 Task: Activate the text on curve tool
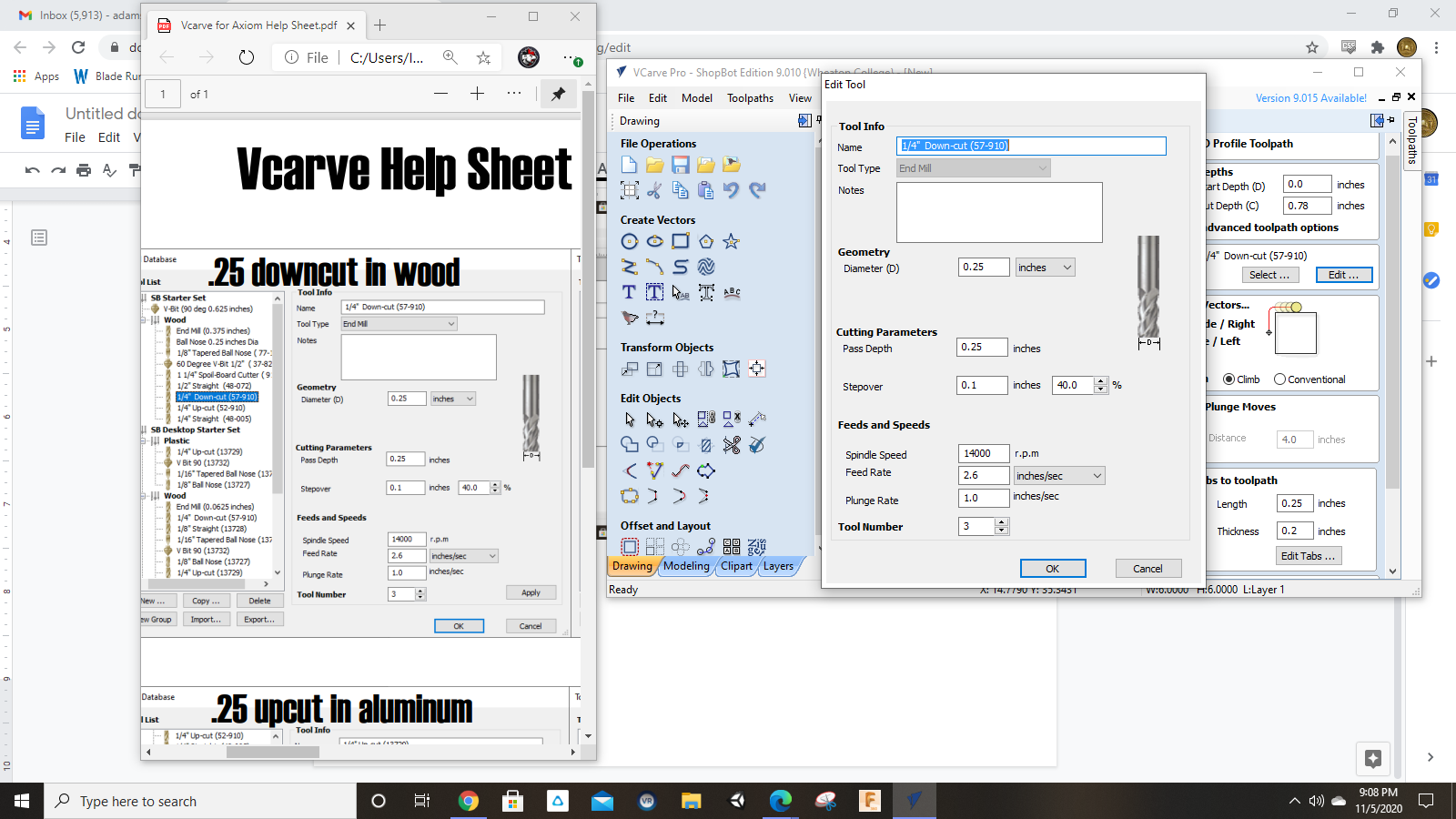pos(731,292)
